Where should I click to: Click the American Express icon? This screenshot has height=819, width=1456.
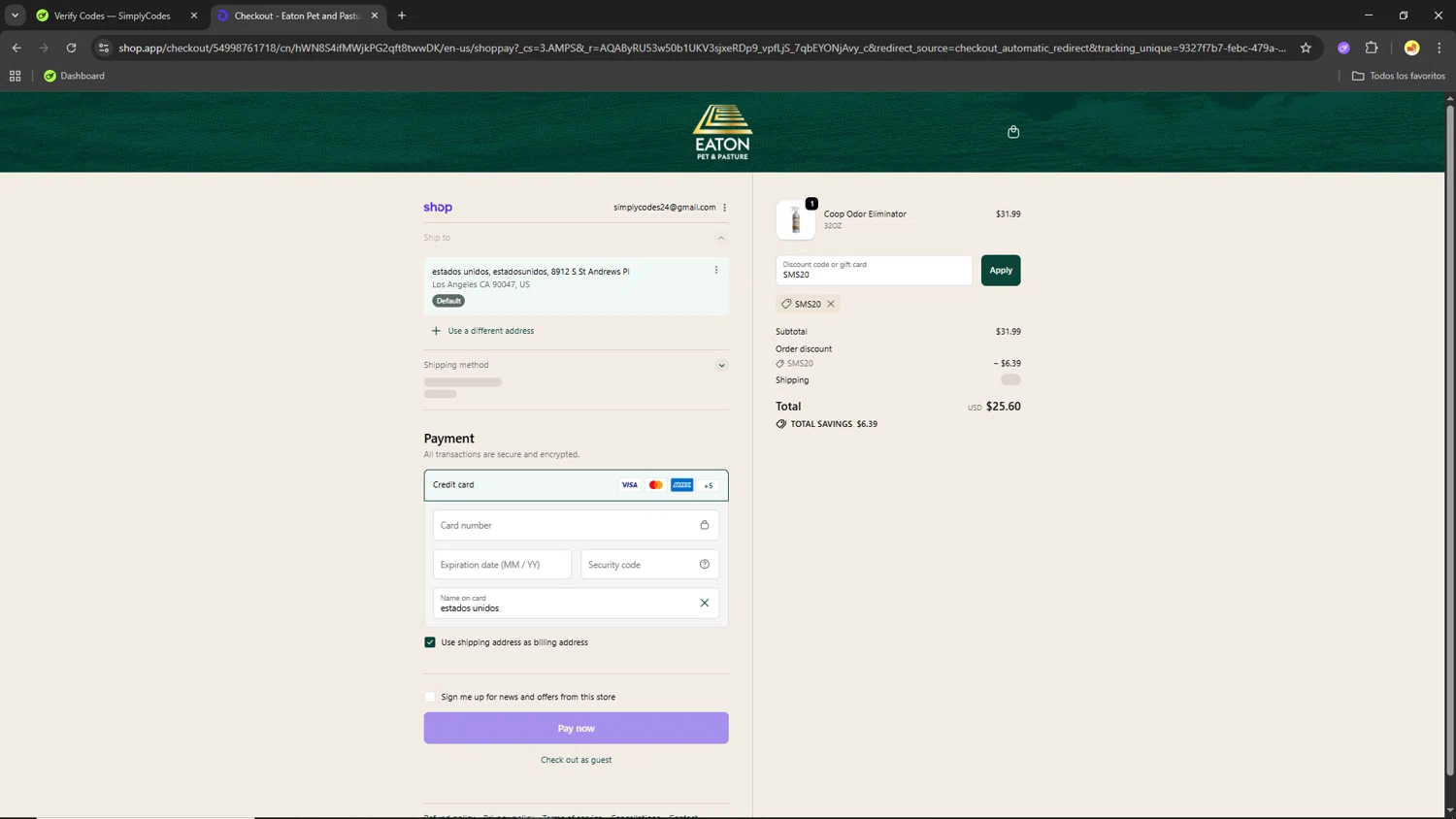coord(682,485)
